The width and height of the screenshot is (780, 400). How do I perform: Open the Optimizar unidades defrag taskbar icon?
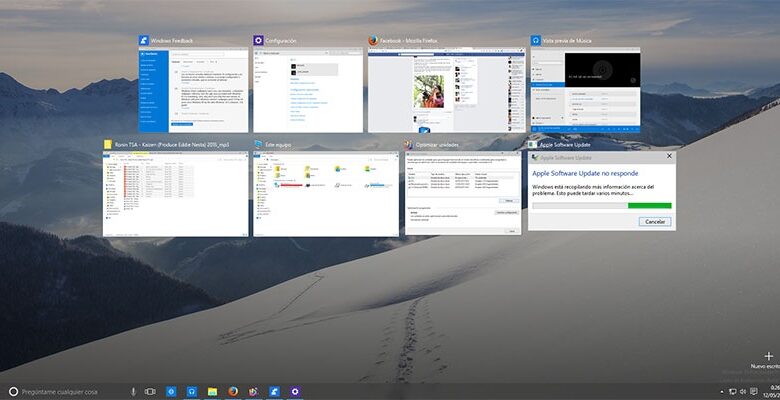coord(254,392)
